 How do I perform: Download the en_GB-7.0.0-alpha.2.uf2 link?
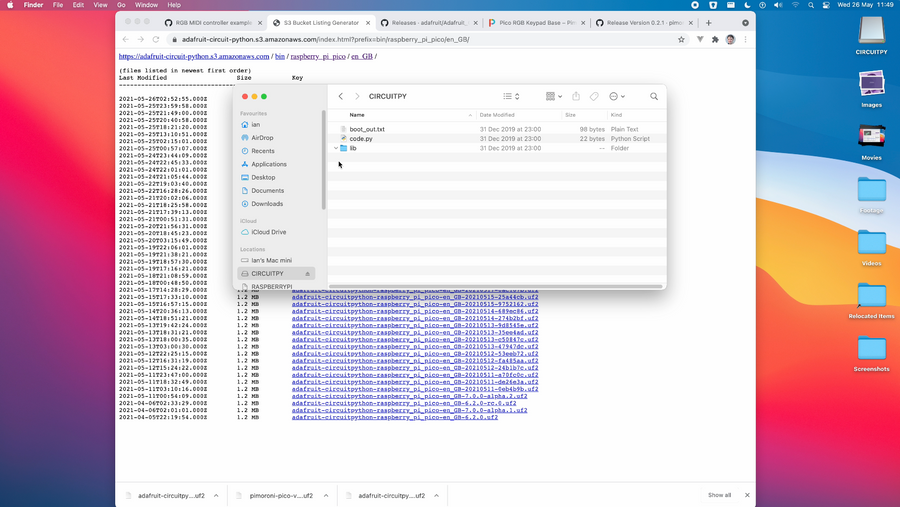[x=409, y=396]
